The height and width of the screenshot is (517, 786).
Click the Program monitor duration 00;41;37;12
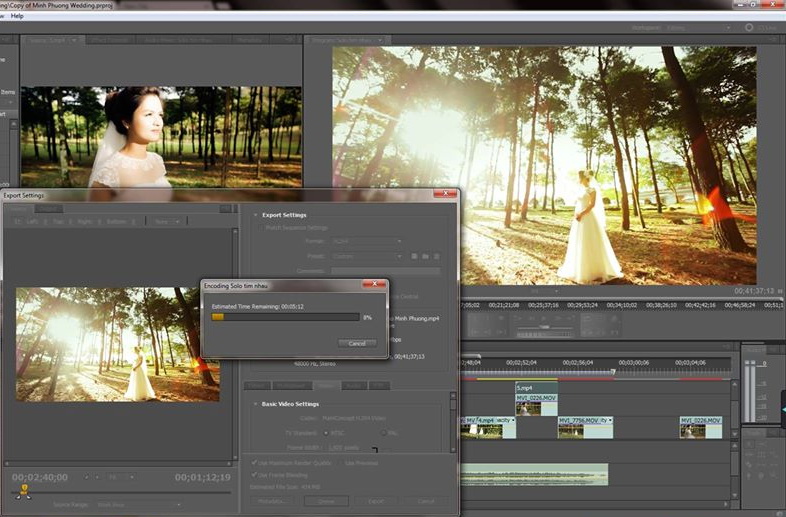[x=754, y=291]
